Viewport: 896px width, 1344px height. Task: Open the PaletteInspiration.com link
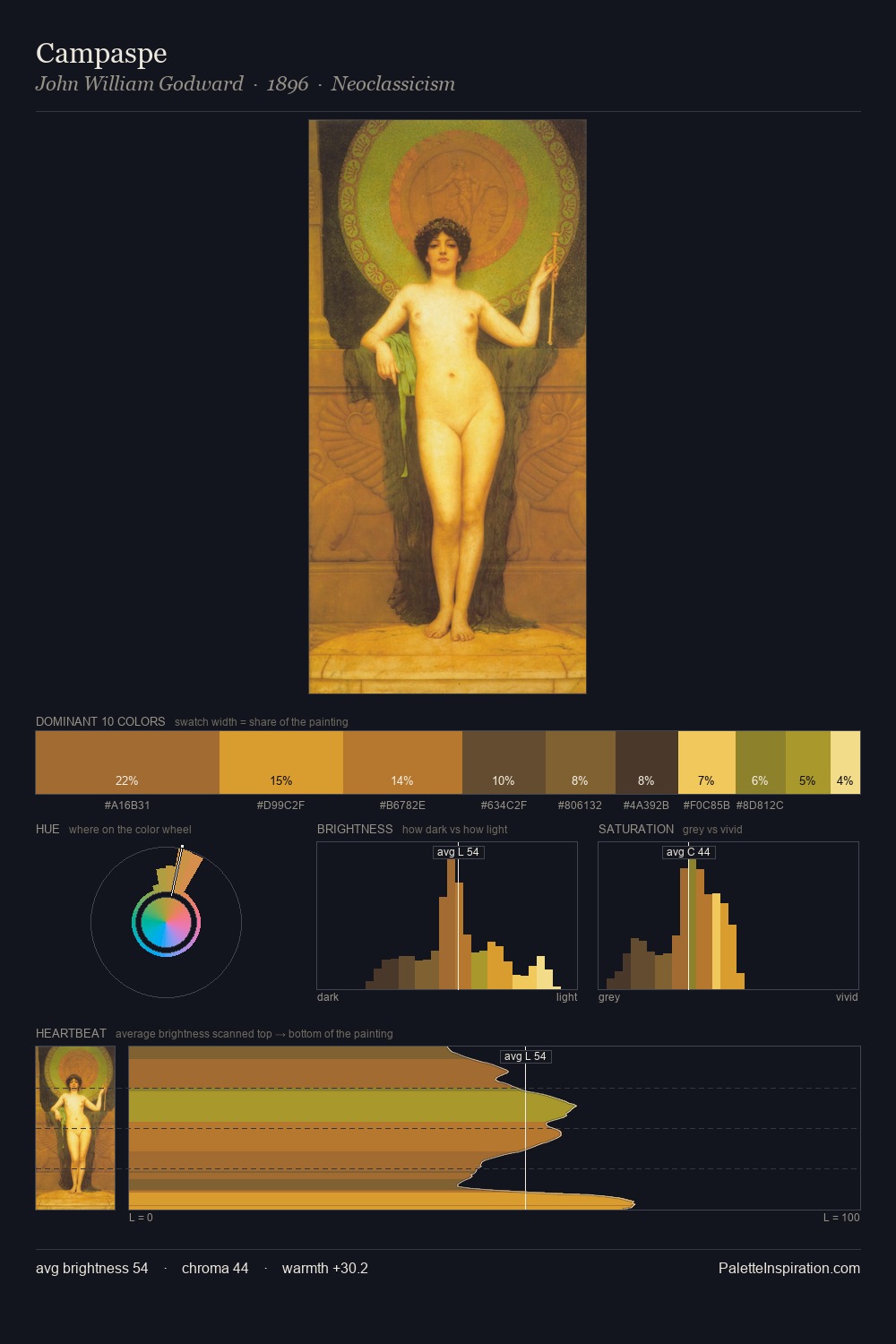[789, 1269]
